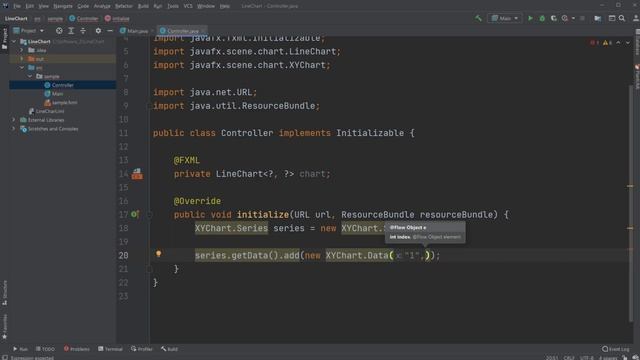
Task: Click FXML gutter icon on line 14
Action: click(137, 174)
